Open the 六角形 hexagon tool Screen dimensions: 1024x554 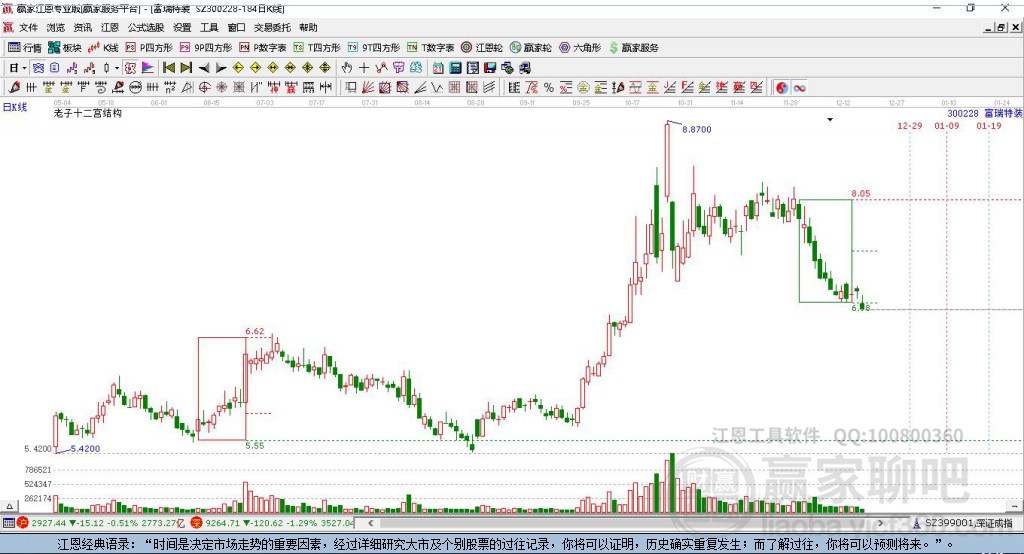pyautogui.click(x=580, y=48)
